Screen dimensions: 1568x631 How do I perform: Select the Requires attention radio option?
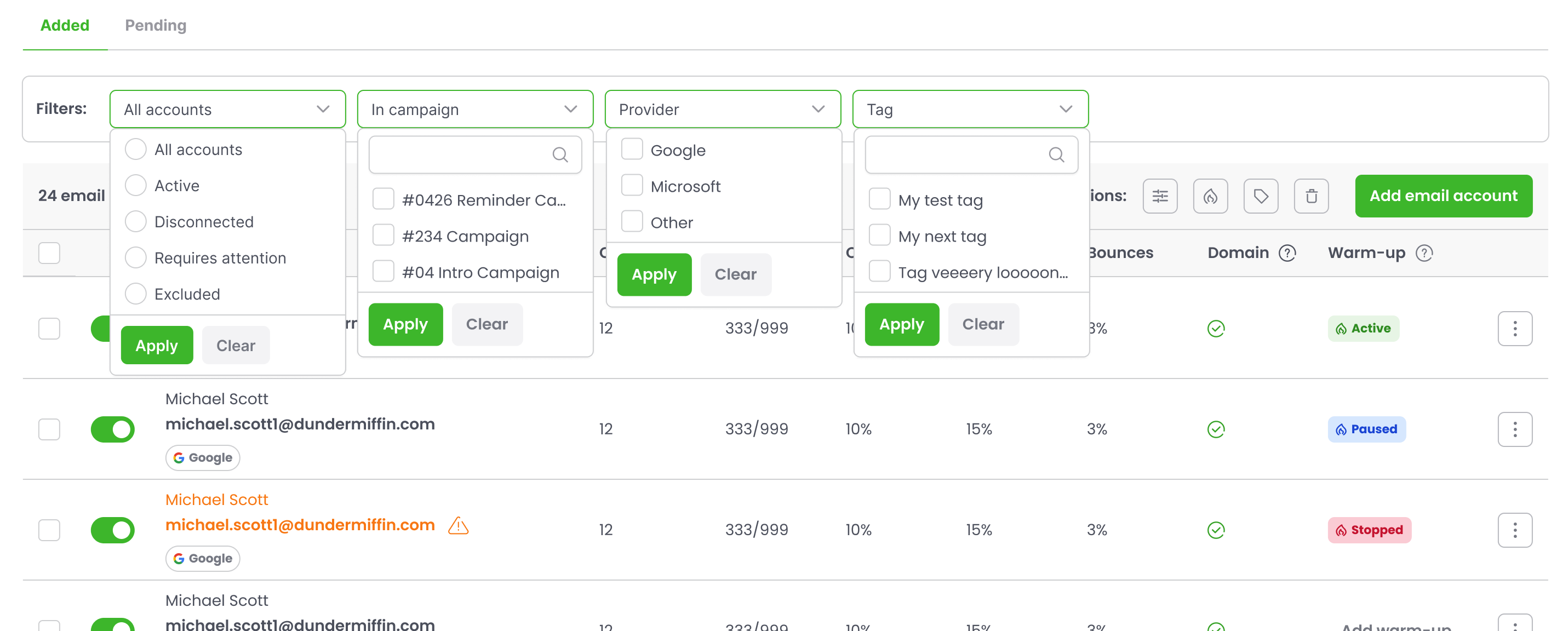(136, 258)
